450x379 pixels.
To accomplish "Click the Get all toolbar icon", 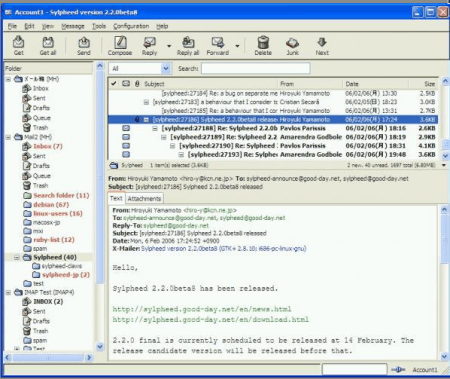I will [48, 42].
